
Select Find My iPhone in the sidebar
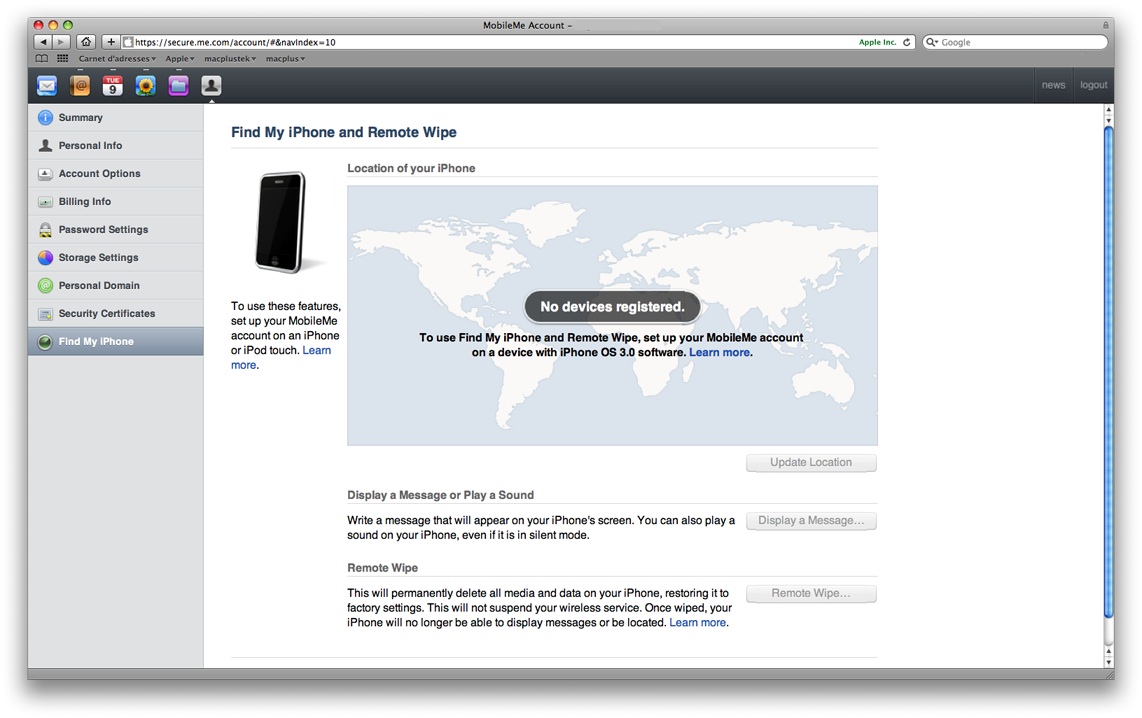(116, 342)
